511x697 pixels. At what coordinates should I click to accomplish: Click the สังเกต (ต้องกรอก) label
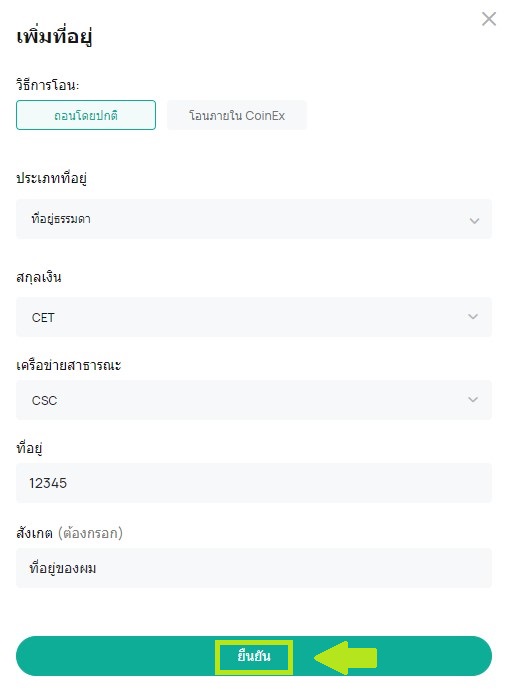coord(69,533)
